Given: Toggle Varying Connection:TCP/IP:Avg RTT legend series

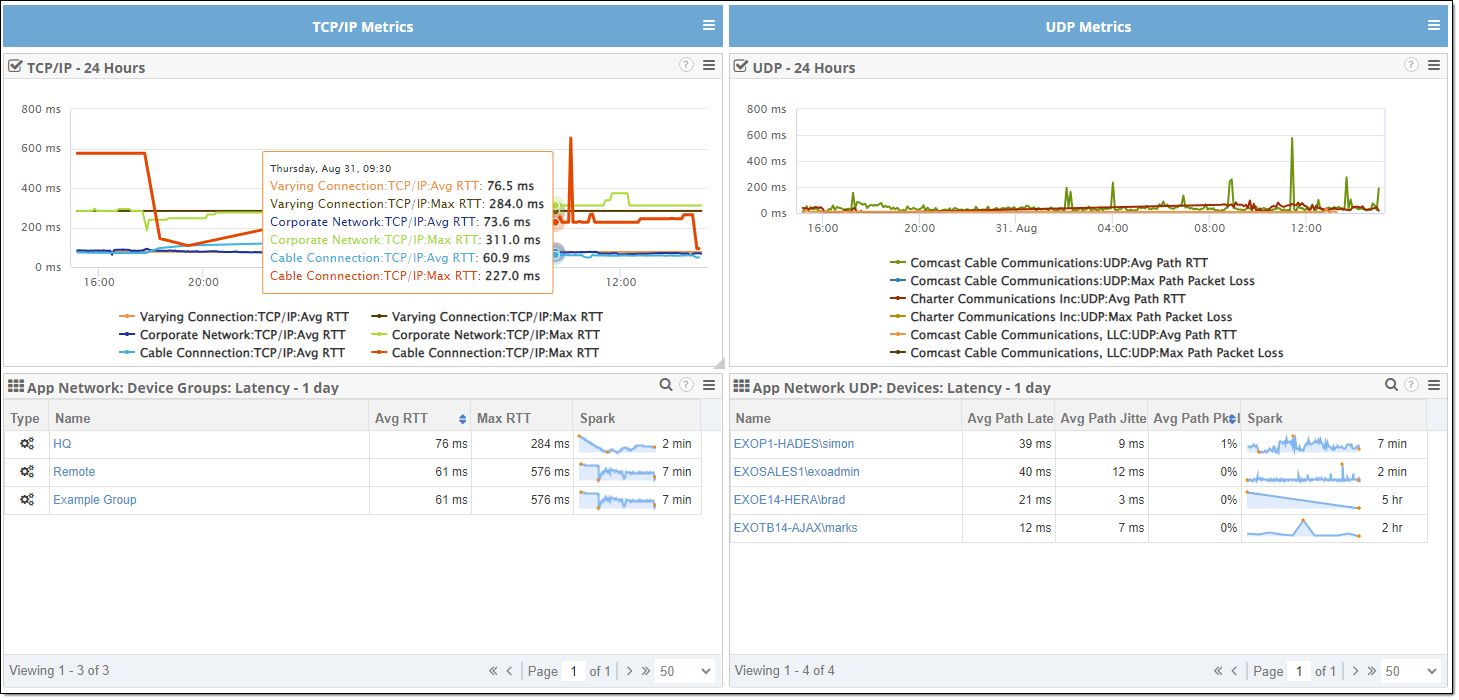Looking at the screenshot, I should pyautogui.click(x=234, y=317).
